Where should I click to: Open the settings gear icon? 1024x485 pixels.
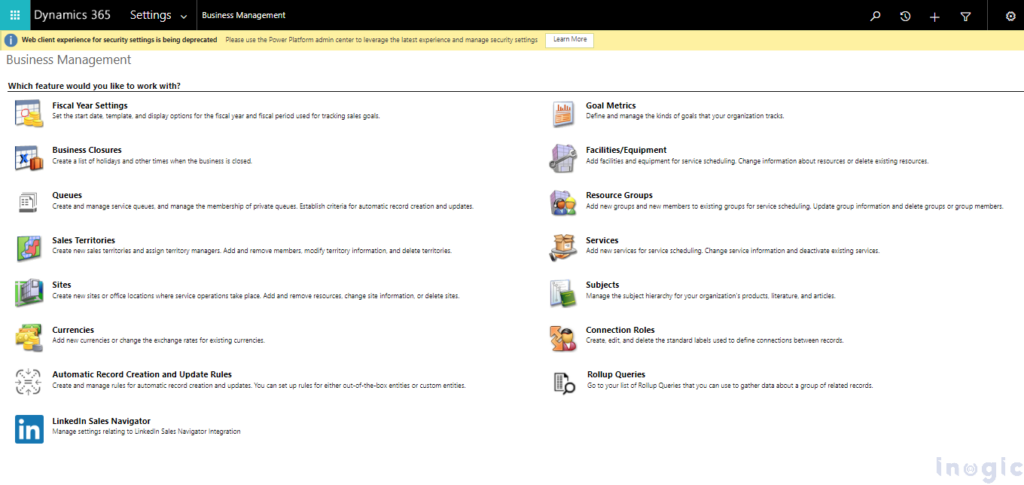pyautogui.click(x=1009, y=16)
